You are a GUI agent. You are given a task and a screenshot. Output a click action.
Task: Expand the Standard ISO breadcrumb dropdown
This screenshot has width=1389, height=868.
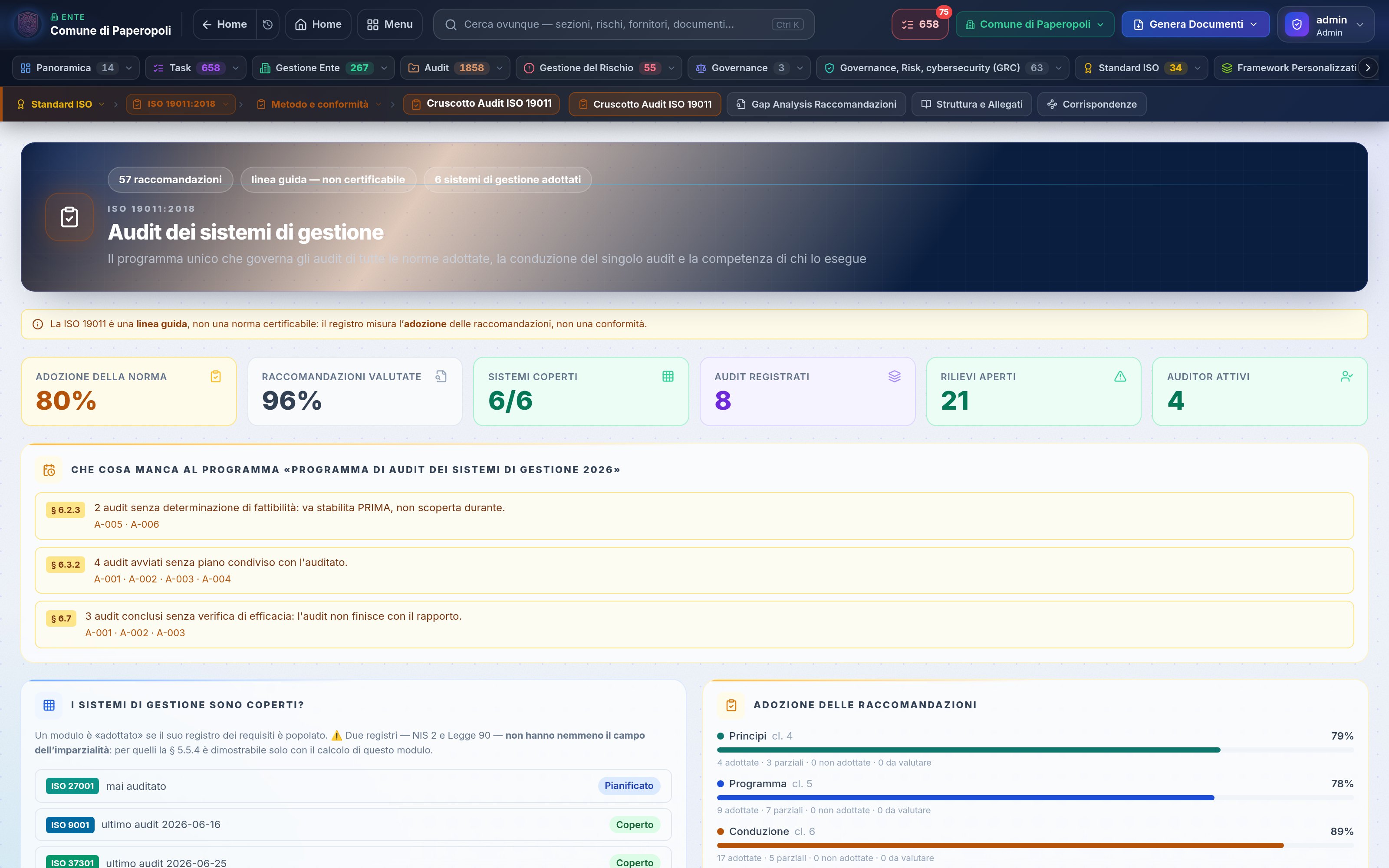point(102,105)
